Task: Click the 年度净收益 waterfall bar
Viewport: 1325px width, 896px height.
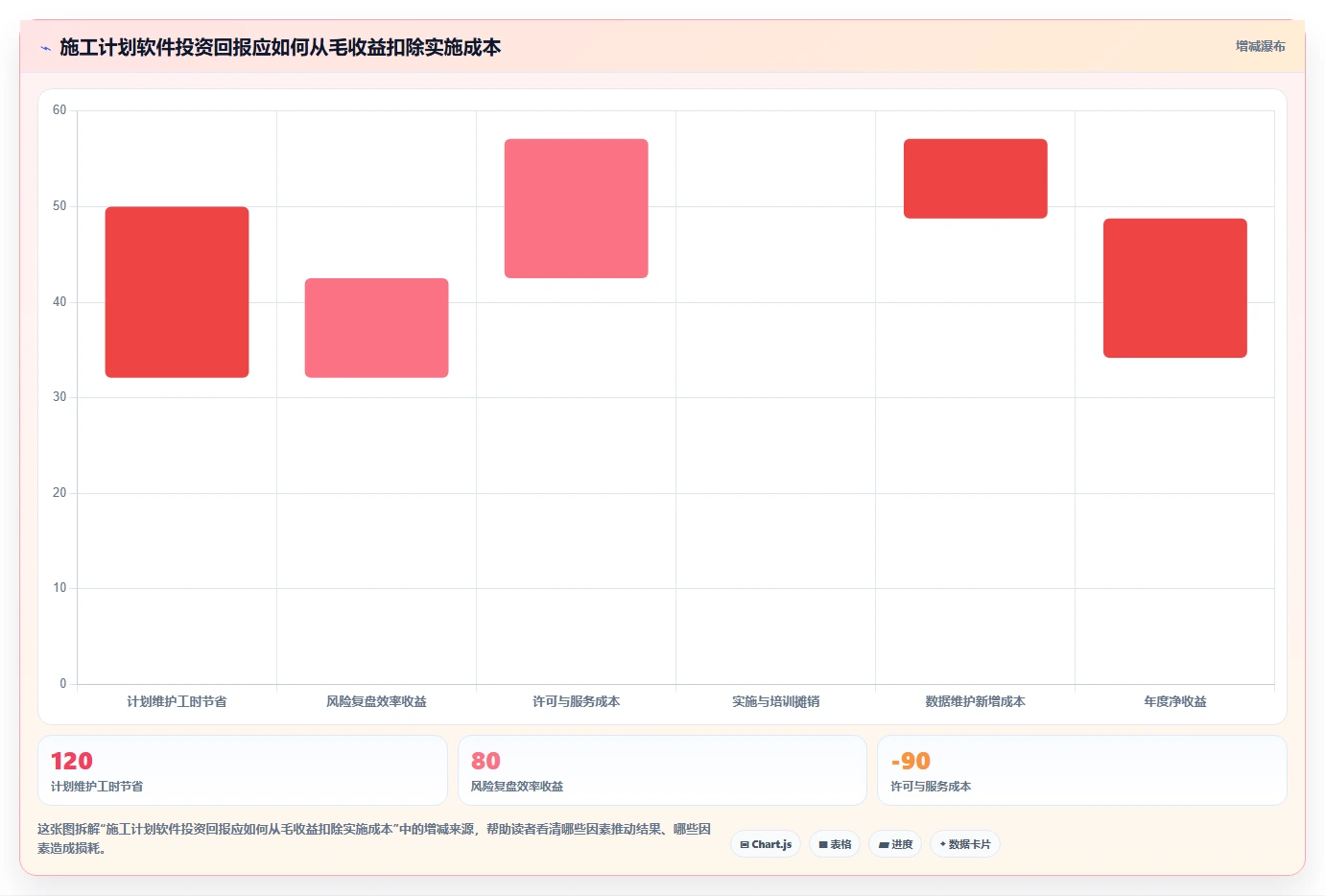Action: click(x=1174, y=288)
